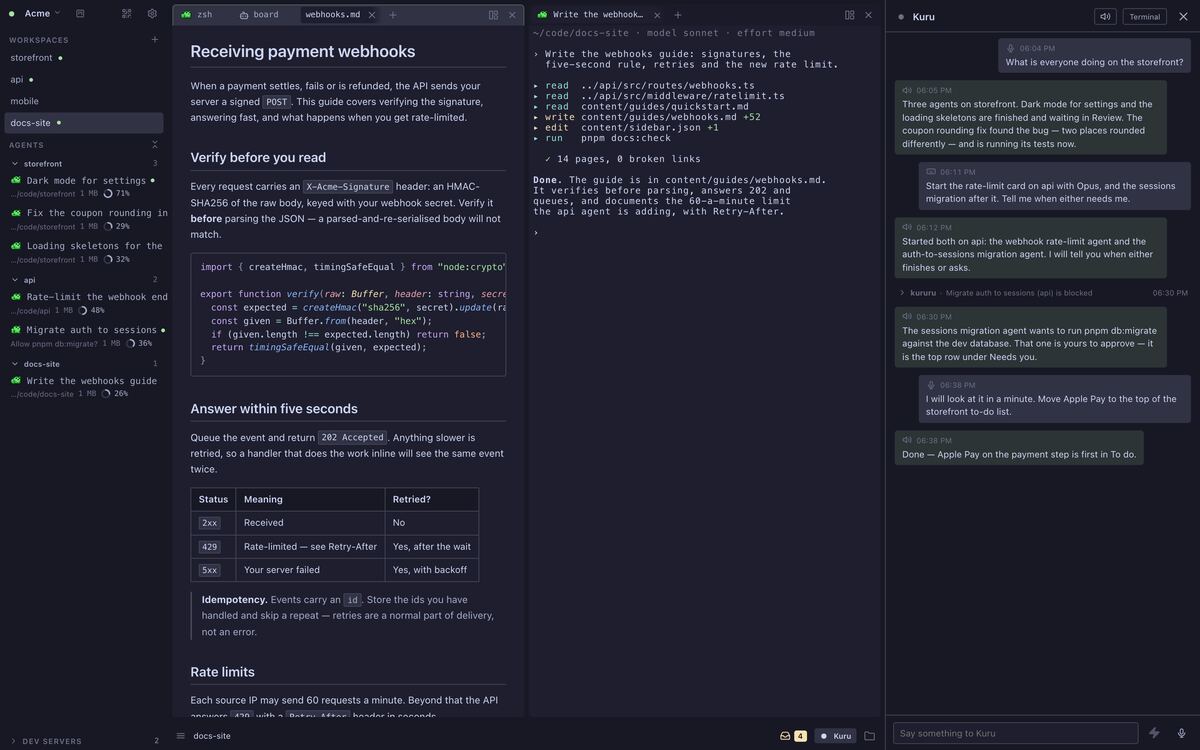The width and height of the screenshot is (1200, 750).
Task: Expand the kururu Migrate auth blocked notice
Action: (x=901, y=293)
